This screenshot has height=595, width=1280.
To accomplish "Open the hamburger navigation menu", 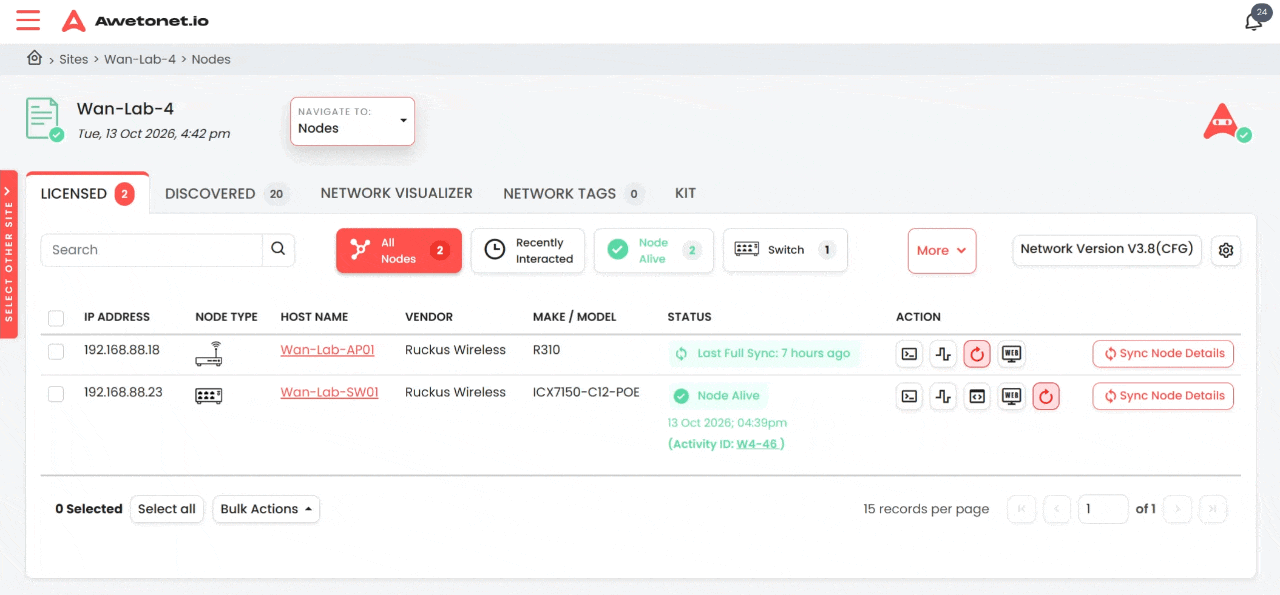I will 28,20.
